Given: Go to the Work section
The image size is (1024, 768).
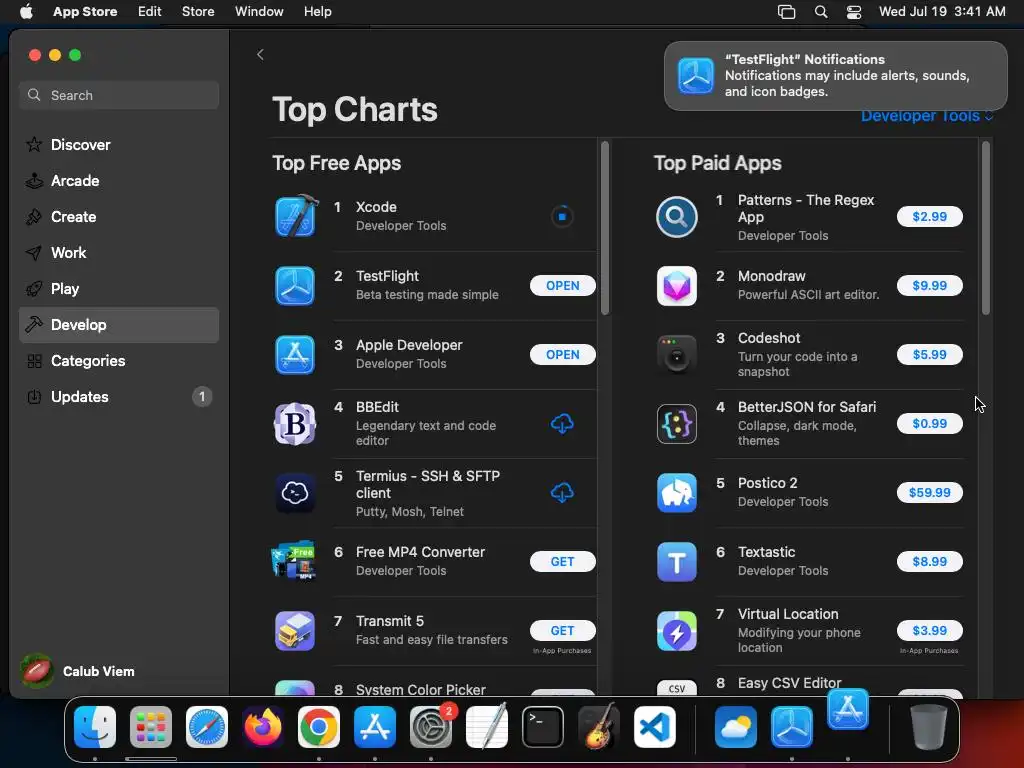Looking at the screenshot, I should click(x=119, y=253).
